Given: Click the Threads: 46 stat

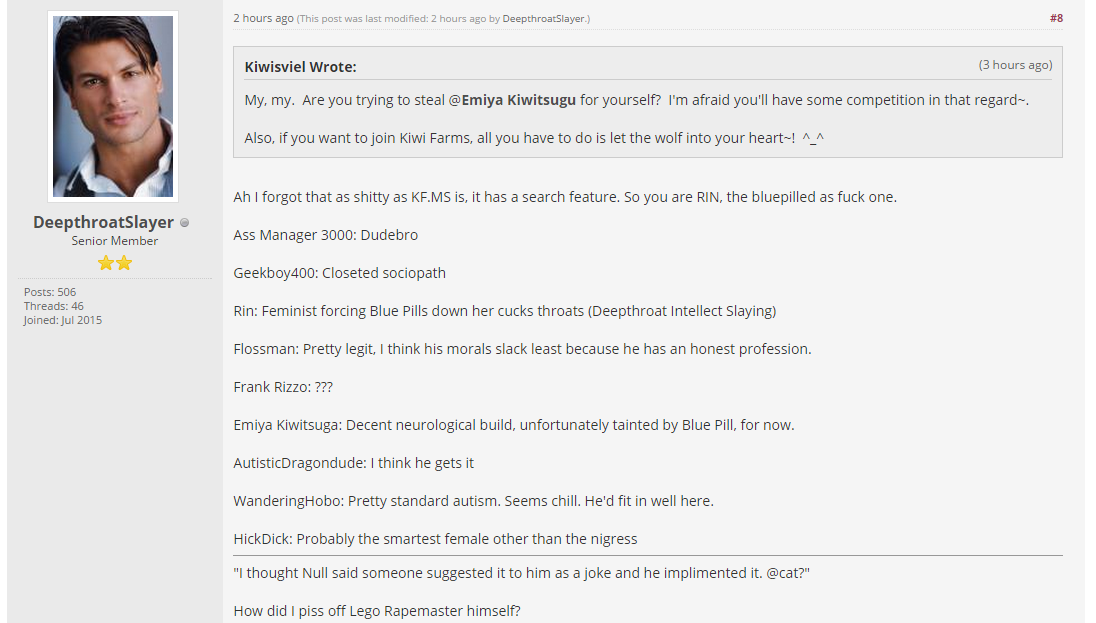Looking at the screenshot, I should point(54,306).
